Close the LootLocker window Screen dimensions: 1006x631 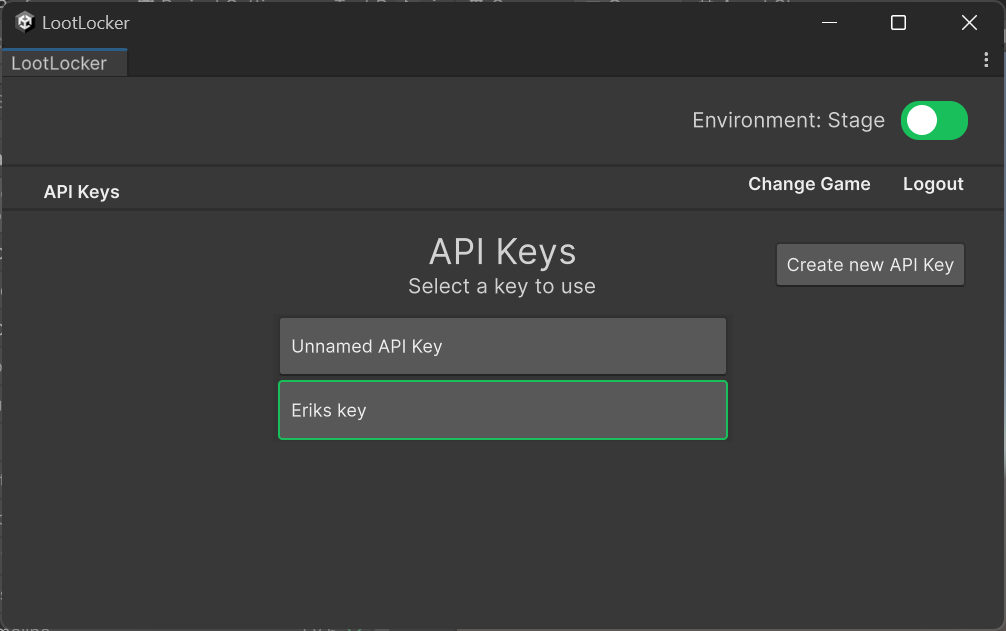[969, 23]
